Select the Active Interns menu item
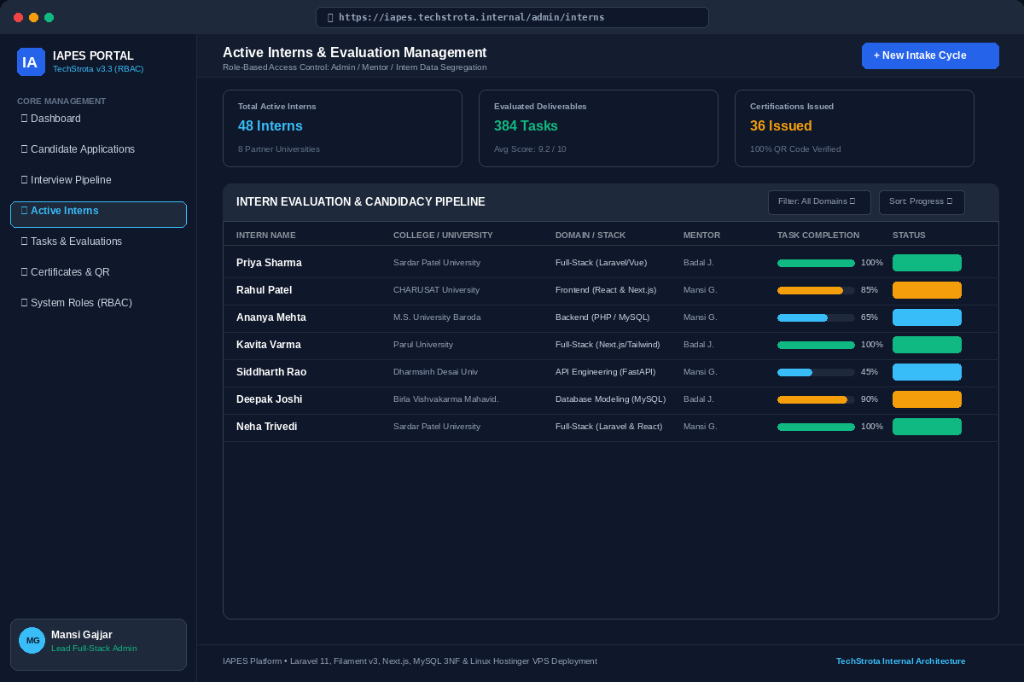This screenshot has width=1024, height=682. click(99, 214)
